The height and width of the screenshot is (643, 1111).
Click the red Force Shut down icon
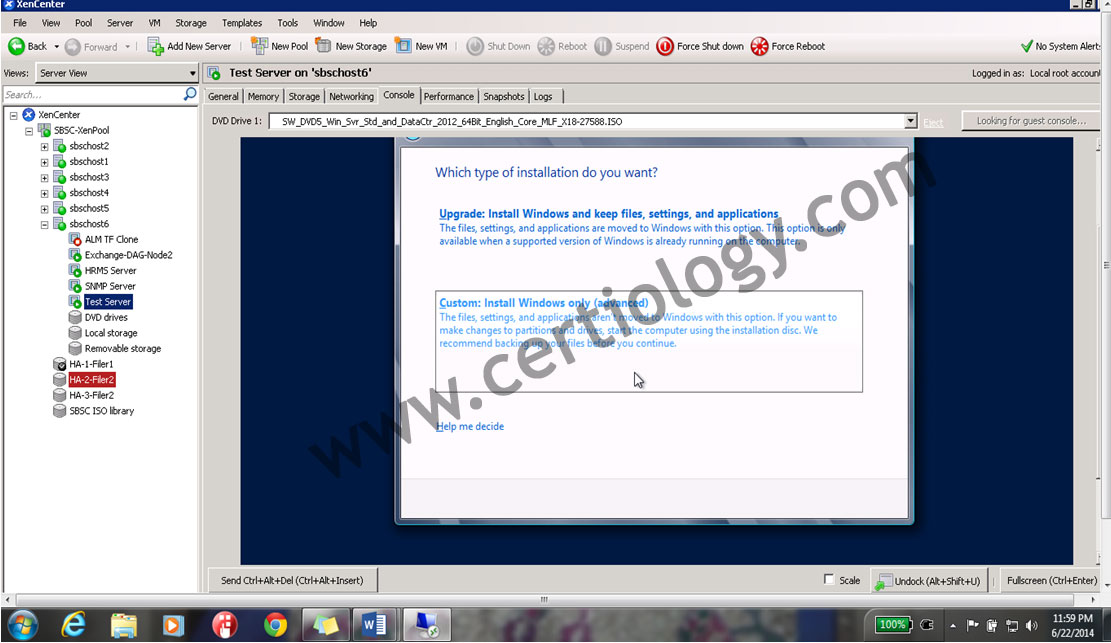click(665, 46)
